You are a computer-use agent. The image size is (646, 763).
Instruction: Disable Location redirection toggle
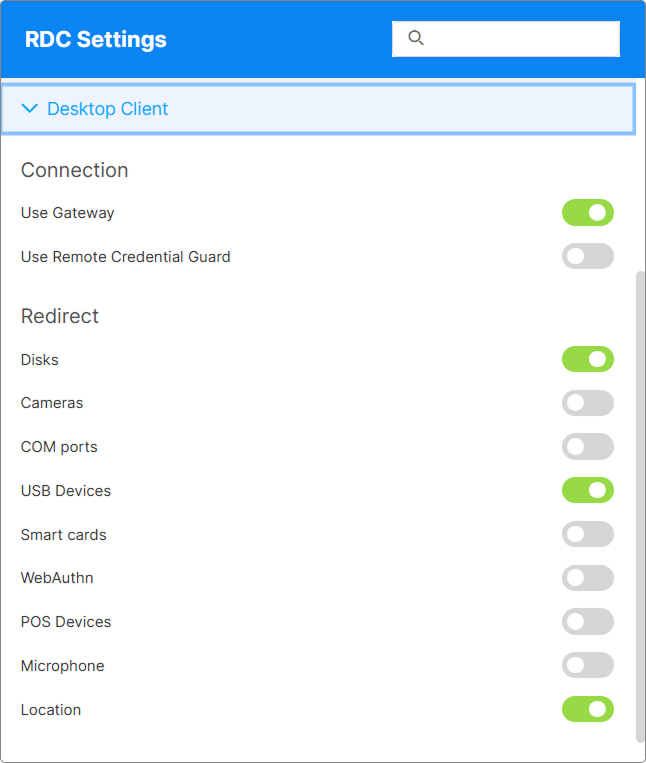pos(587,710)
